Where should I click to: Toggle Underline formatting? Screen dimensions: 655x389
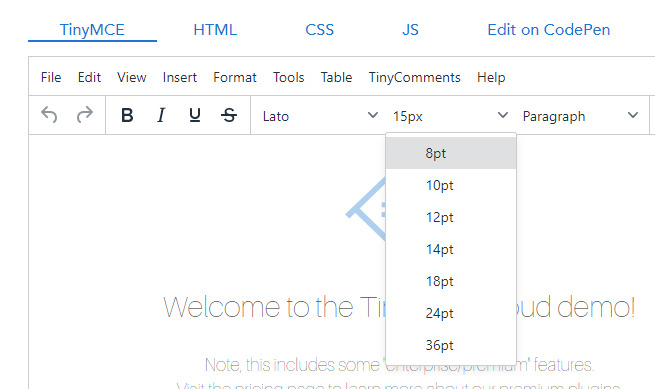pyautogui.click(x=195, y=115)
